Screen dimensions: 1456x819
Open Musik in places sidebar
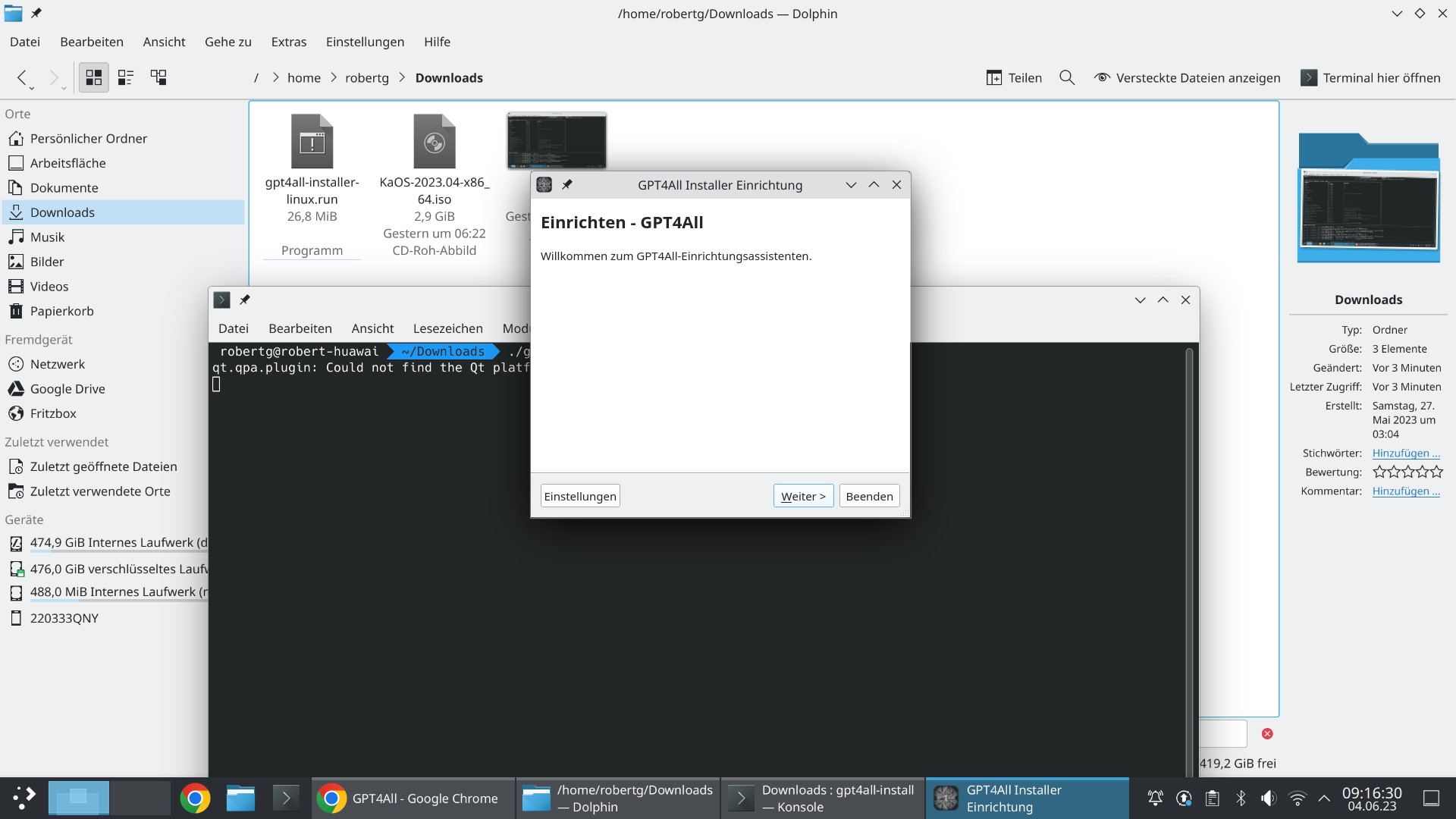tap(124, 237)
